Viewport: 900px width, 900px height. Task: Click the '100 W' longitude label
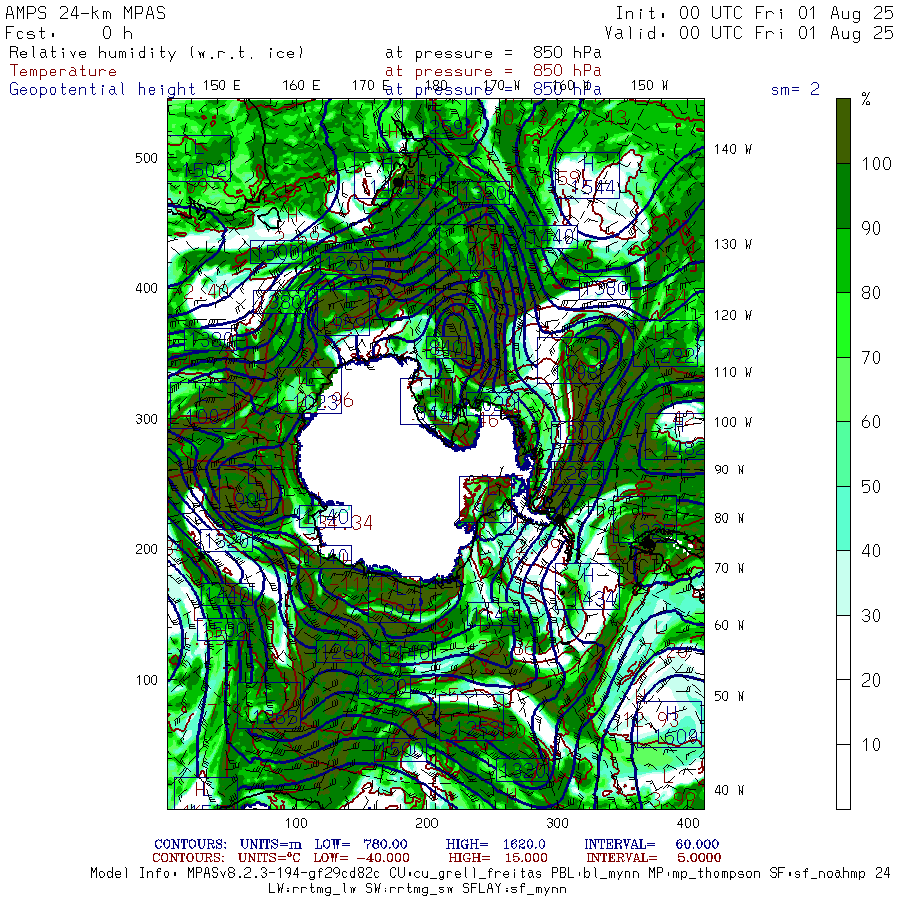point(733,422)
